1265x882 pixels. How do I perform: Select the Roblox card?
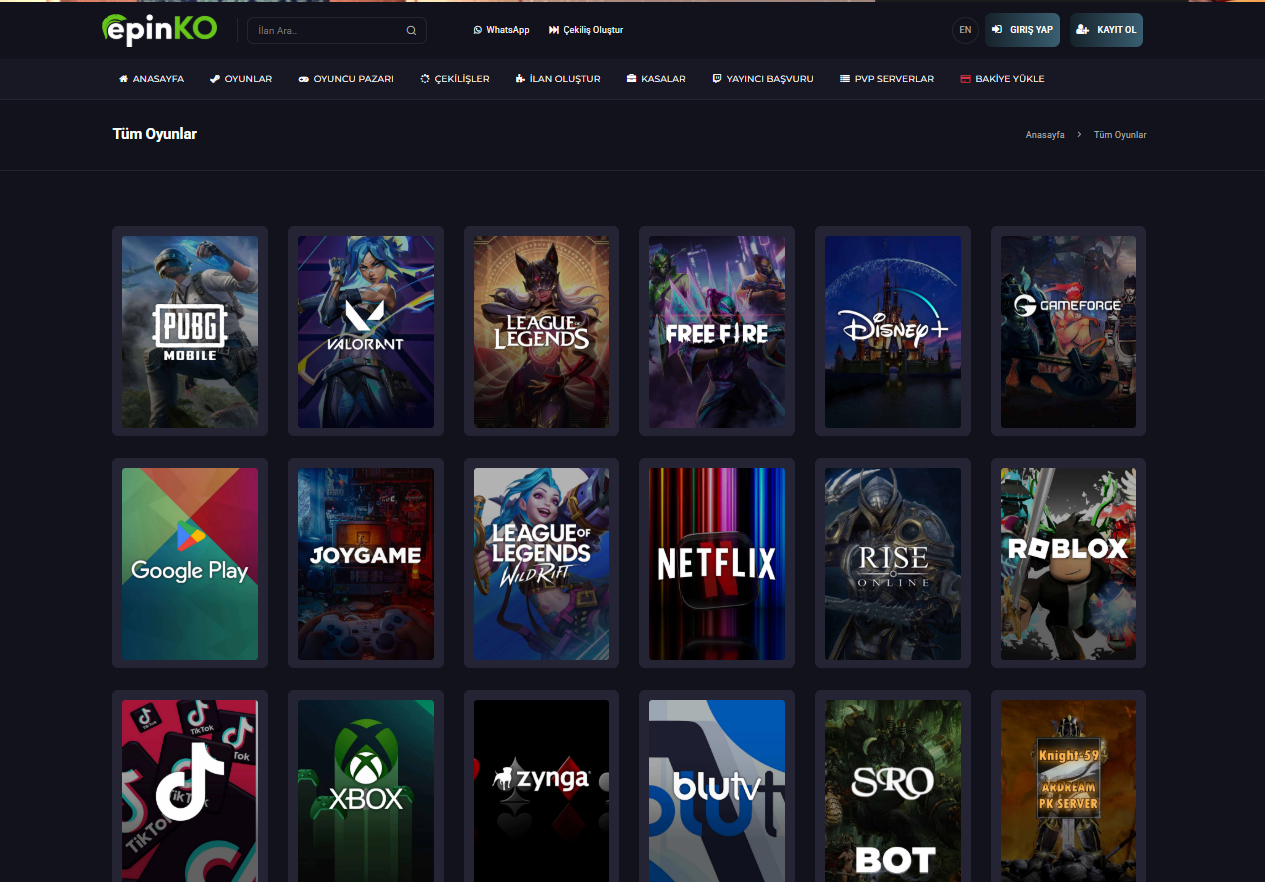pos(1069,563)
